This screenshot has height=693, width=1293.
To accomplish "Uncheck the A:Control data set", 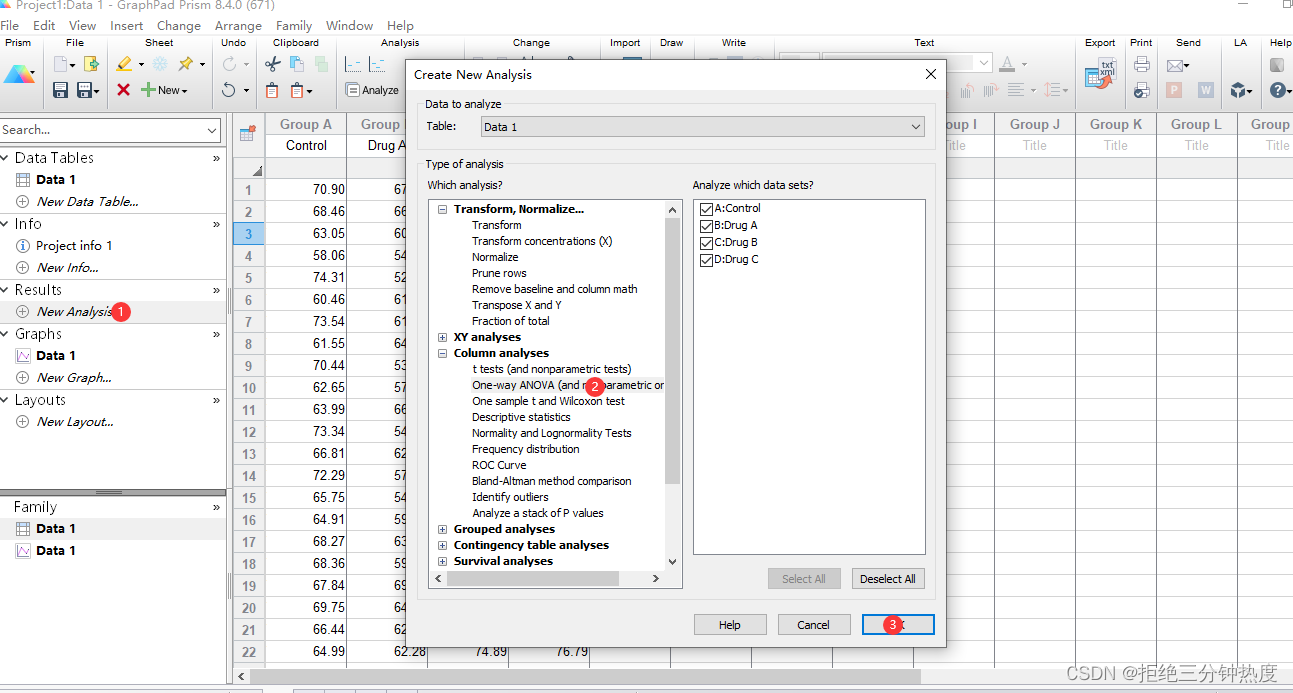I will pyautogui.click(x=707, y=208).
